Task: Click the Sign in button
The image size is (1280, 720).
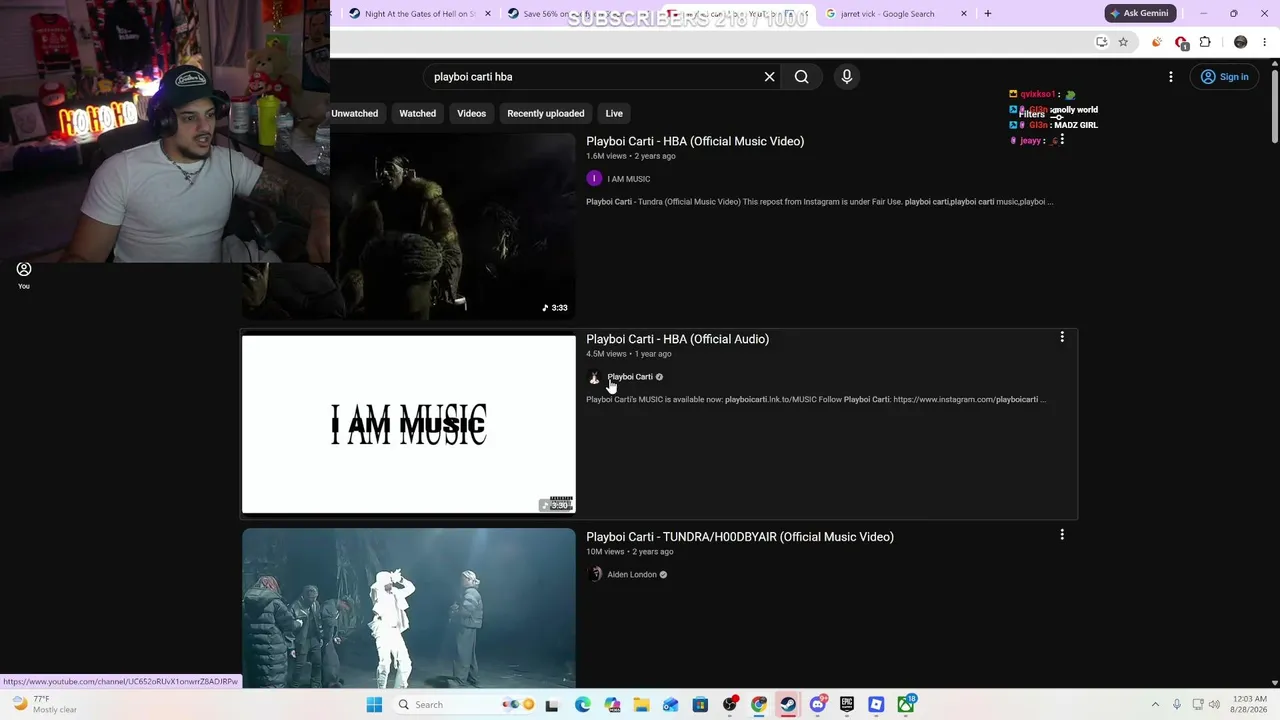Action: click(1225, 77)
